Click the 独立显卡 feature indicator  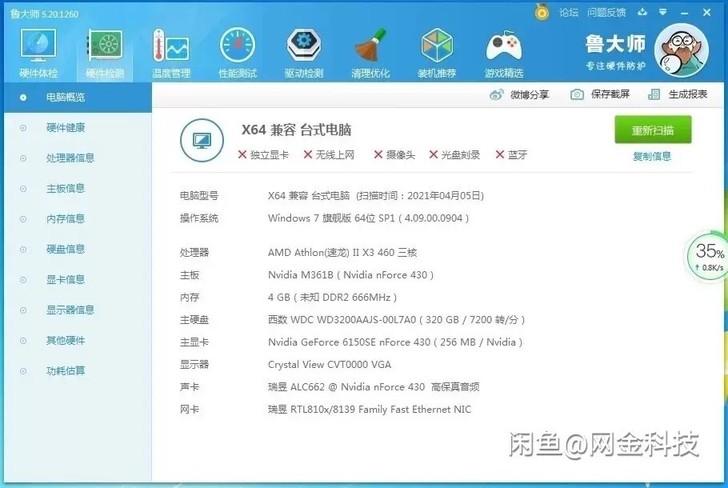click(x=263, y=155)
